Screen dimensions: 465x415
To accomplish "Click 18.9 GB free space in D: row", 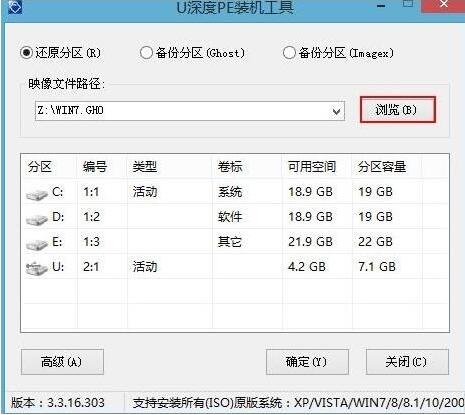I will (310, 217).
